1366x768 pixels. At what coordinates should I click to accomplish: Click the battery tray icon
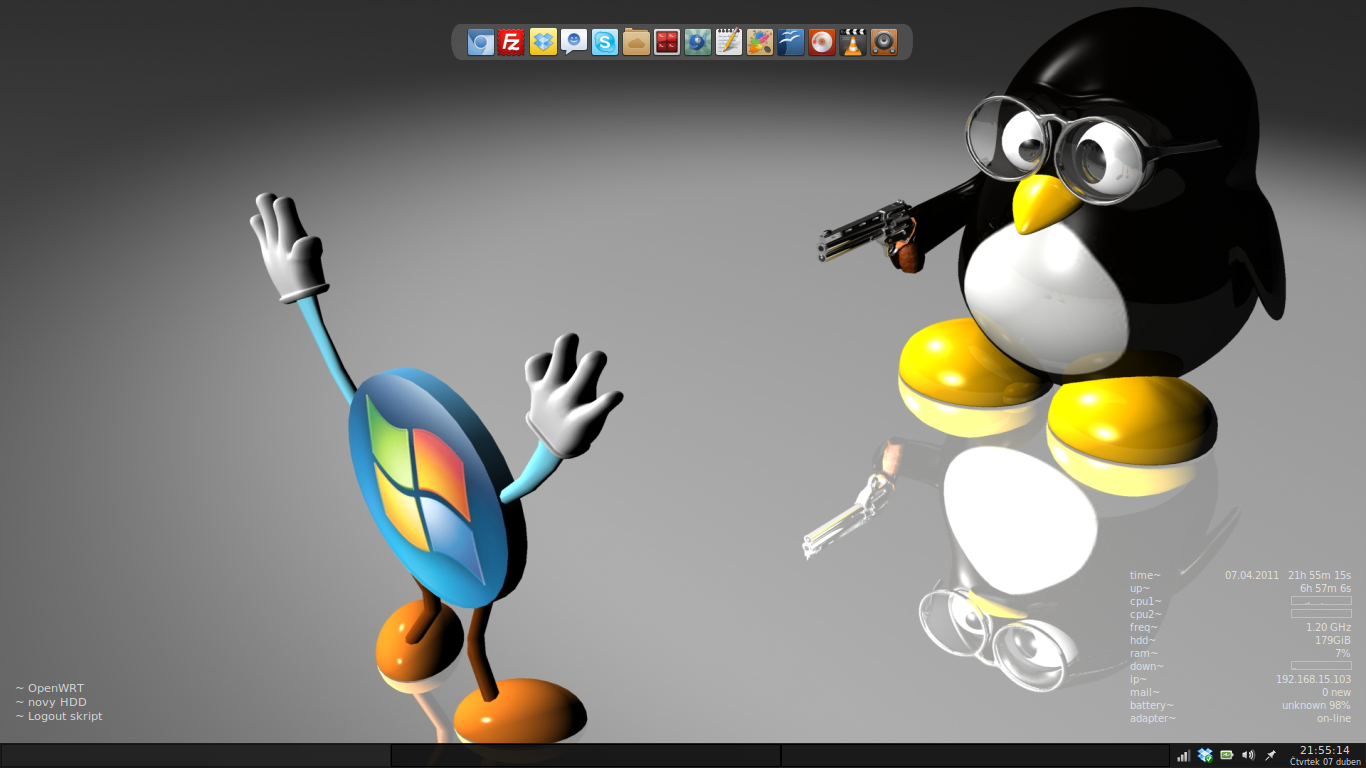(1226, 755)
